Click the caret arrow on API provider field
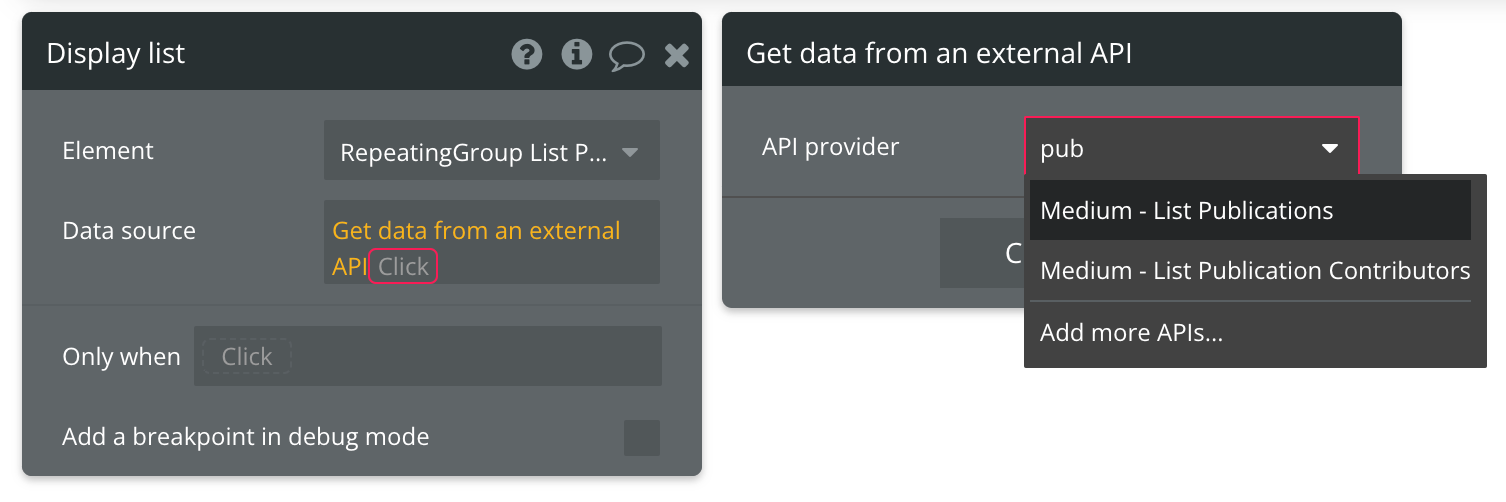 (1330, 149)
